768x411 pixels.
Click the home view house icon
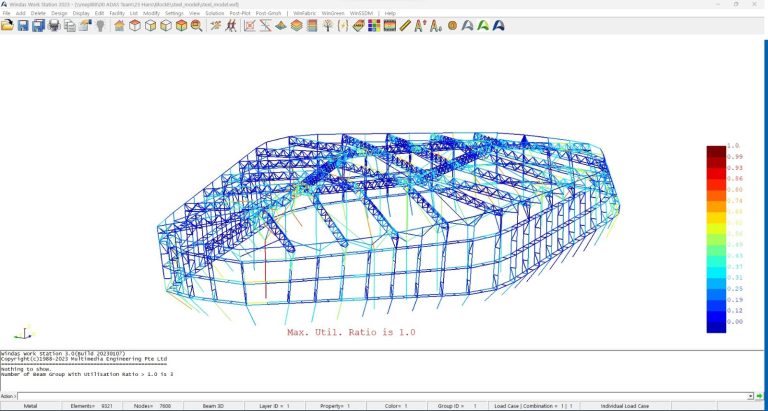[x=119, y=25]
